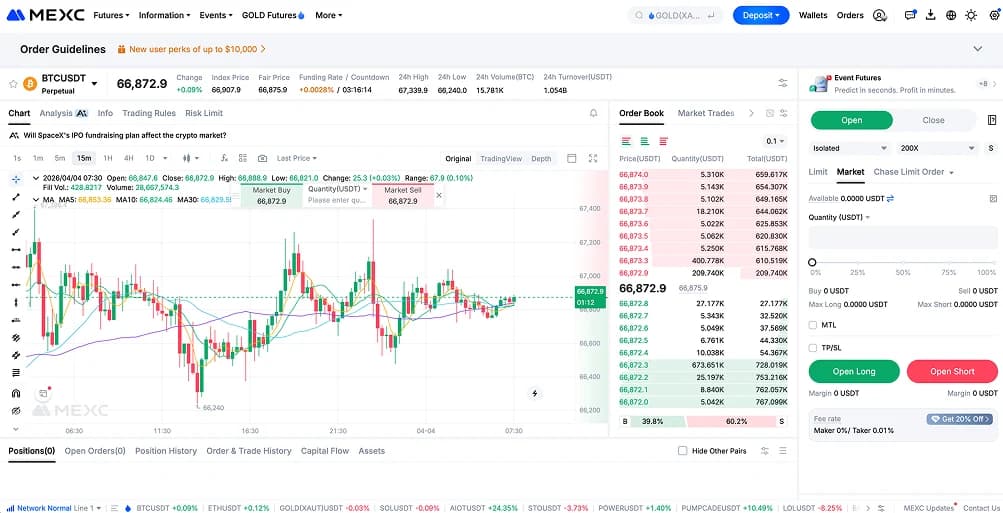
Task: Click the magnet snap tool icon
Action: point(15,393)
